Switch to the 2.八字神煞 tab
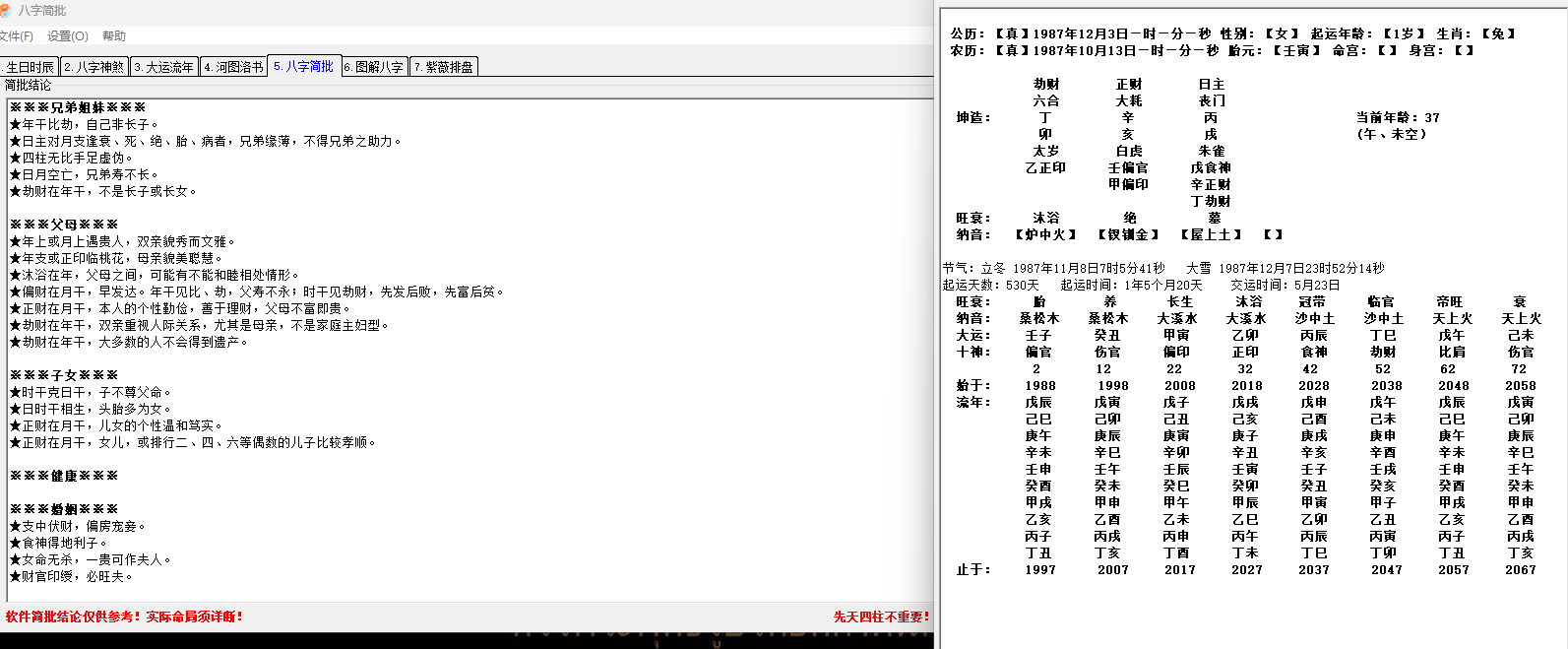The image size is (1568, 649). click(94, 67)
